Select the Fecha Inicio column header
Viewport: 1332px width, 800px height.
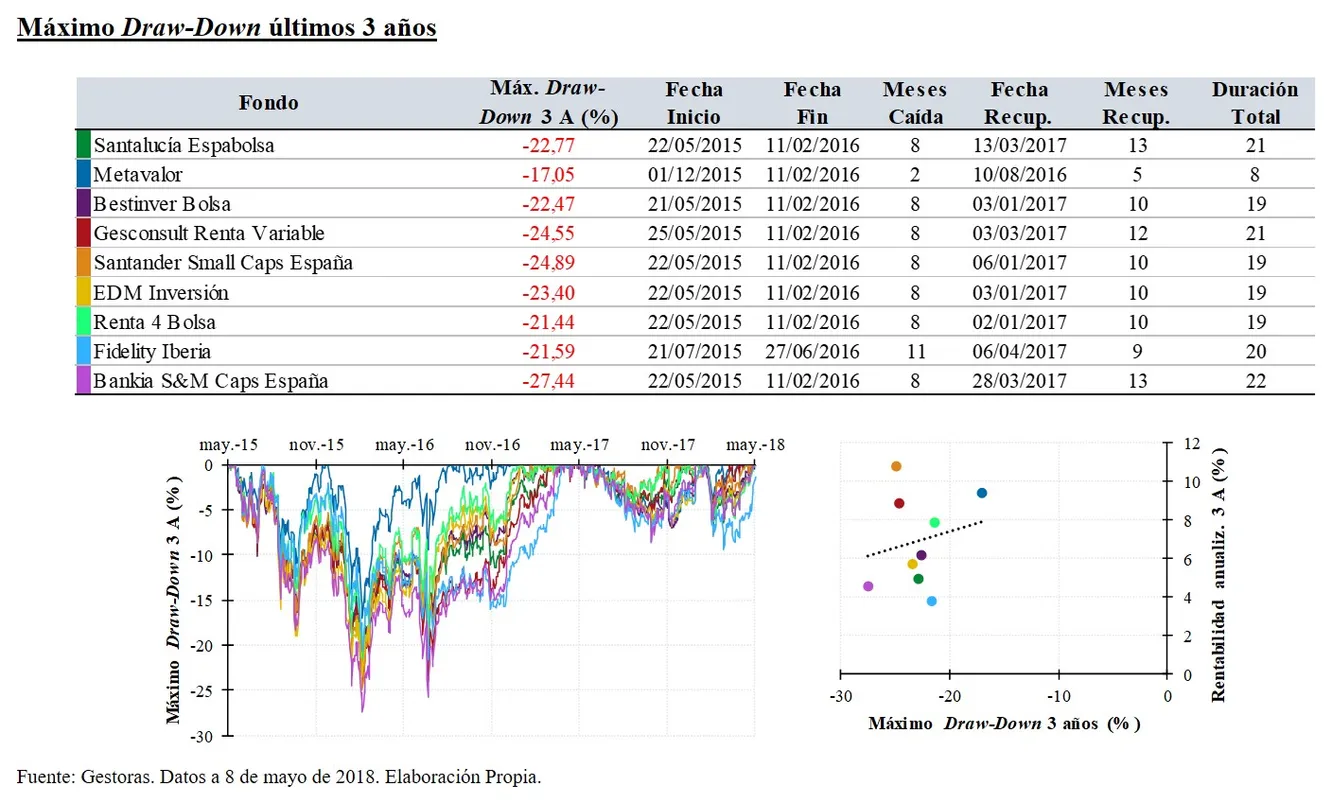693,103
